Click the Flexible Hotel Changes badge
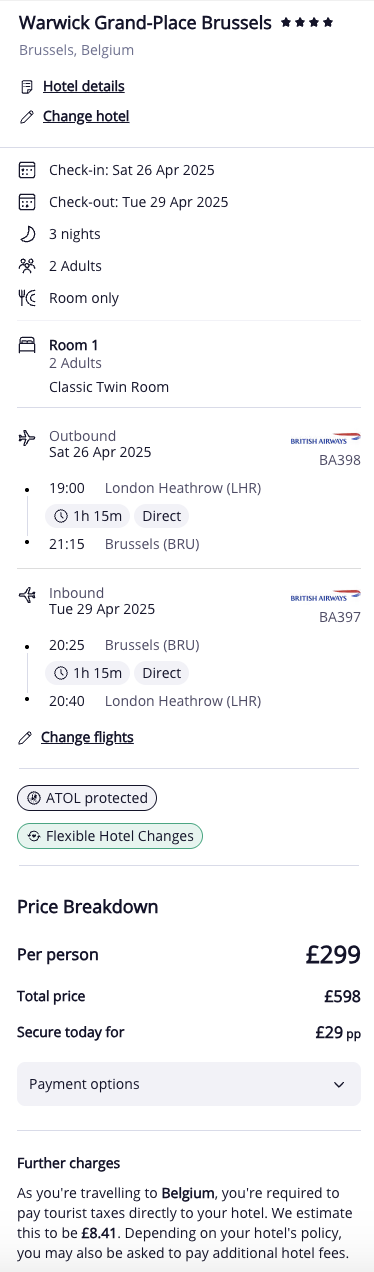Viewport: 374px width, 1272px height. (x=110, y=836)
